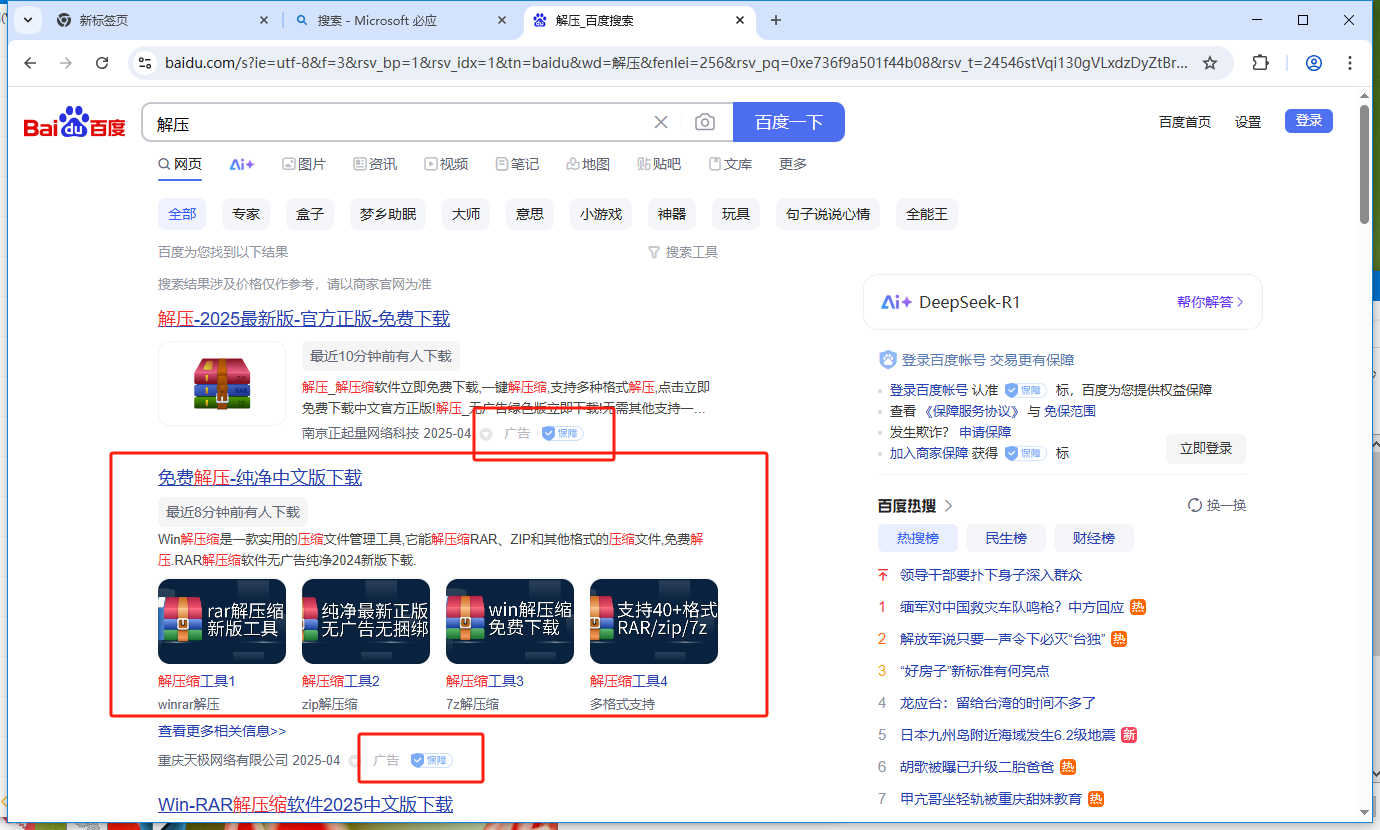Open result Win-RAR解压缩软件2025中文版下载
Viewport: 1380px width, 830px height.
tap(306, 804)
